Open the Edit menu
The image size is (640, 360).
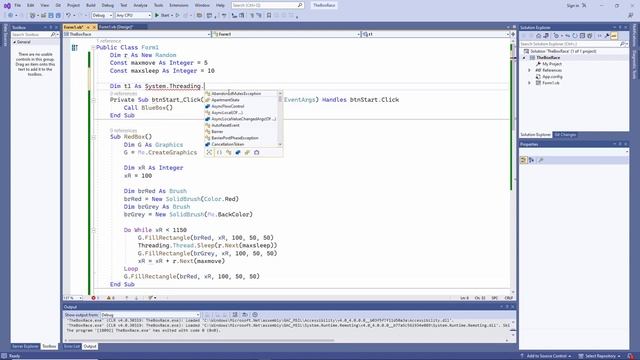coord(31,5)
